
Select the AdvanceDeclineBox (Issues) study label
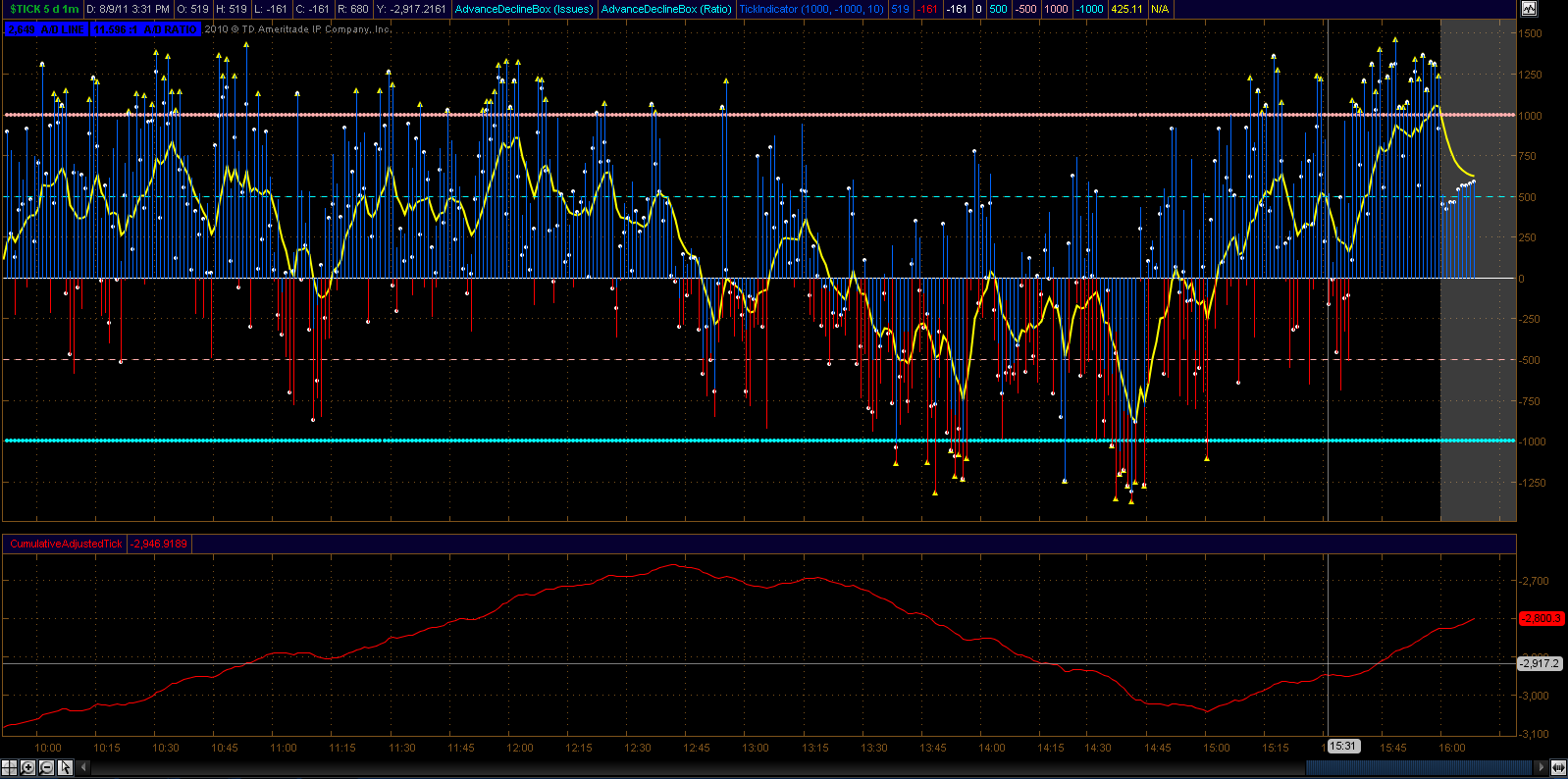click(524, 9)
